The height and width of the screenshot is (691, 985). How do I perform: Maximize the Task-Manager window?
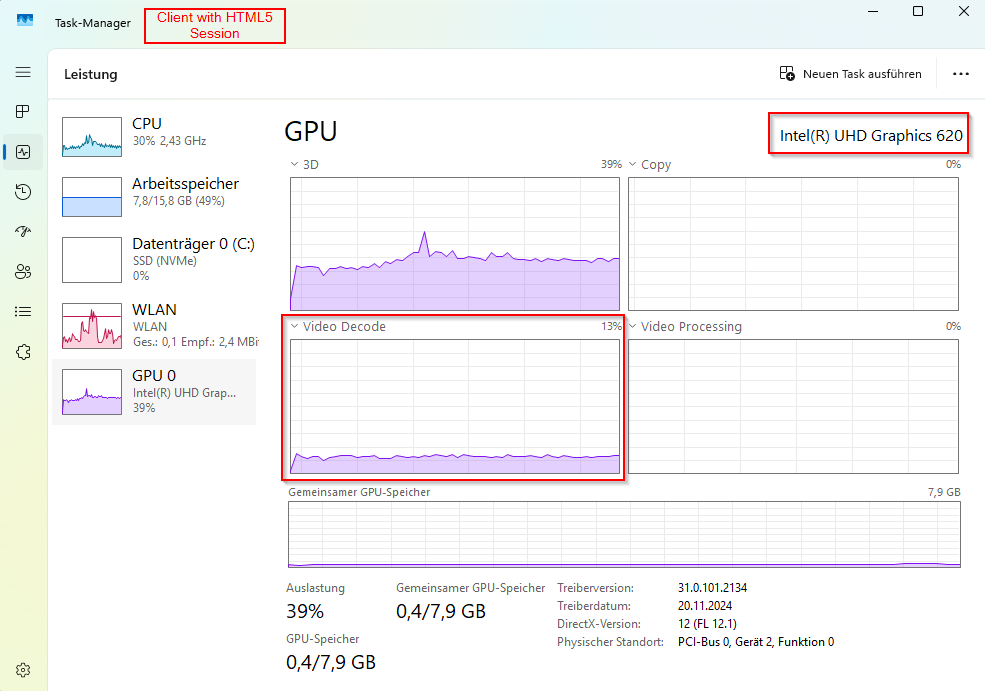click(x=918, y=11)
